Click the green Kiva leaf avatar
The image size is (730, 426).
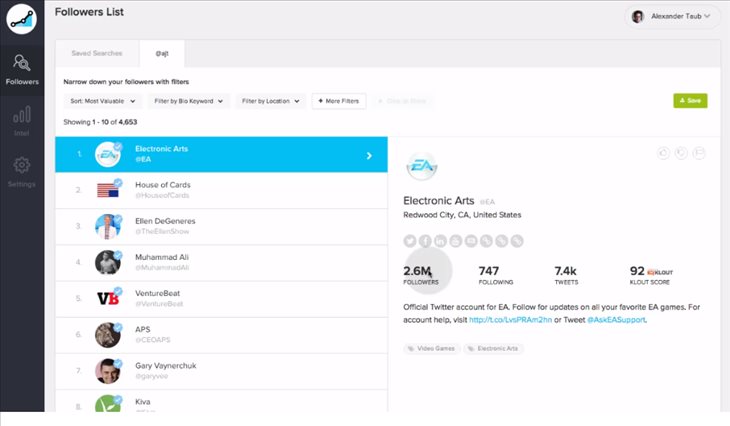(x=108, y=404)
